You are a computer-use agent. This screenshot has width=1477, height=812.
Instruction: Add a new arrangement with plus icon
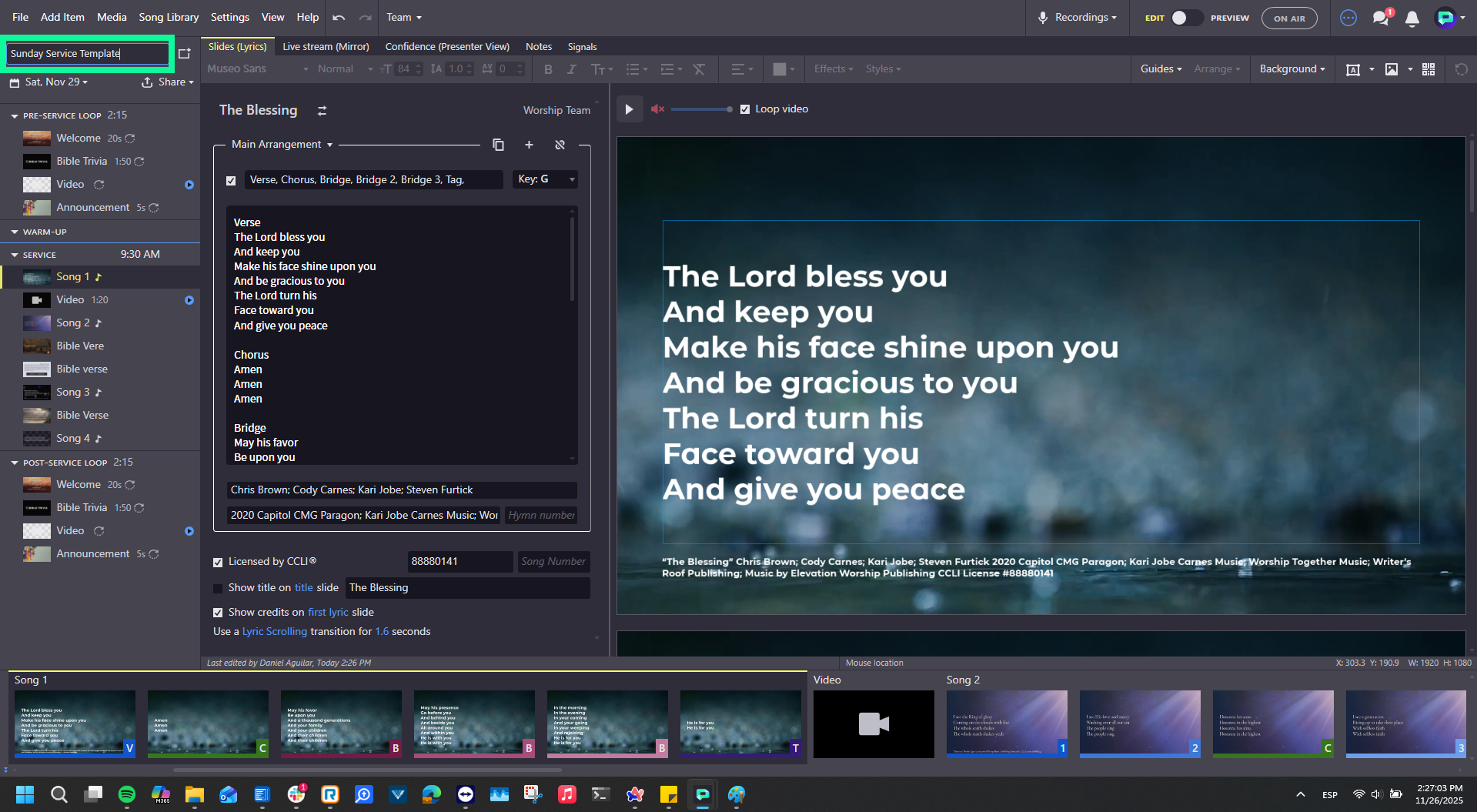click(x=529, y=145)
